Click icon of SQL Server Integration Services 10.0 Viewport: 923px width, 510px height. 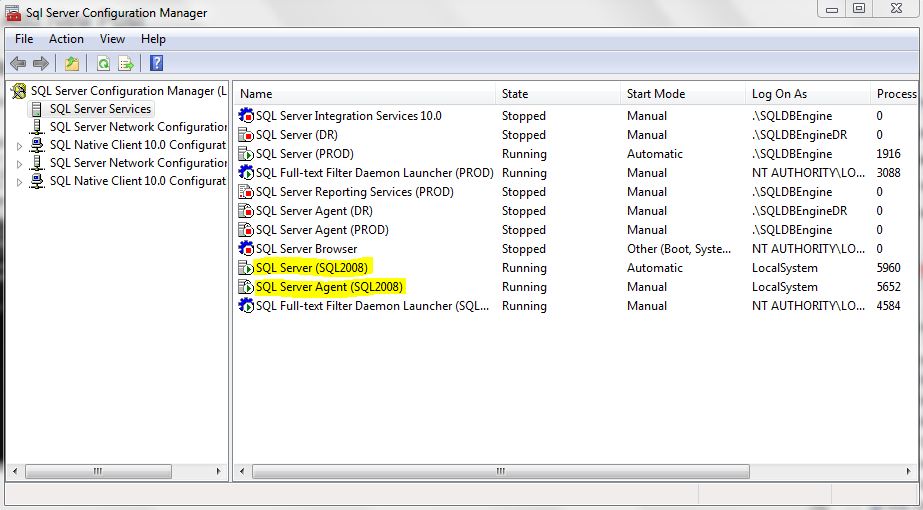[x=246, y=115]
